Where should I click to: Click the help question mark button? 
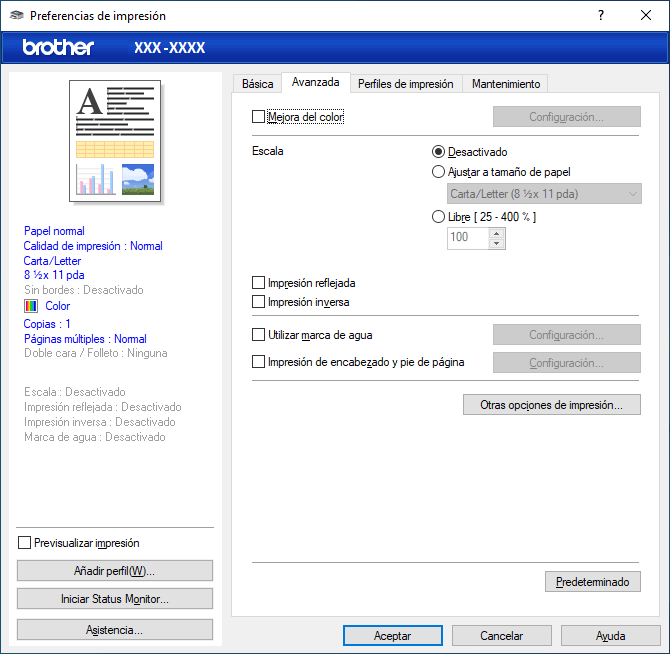pos(600,16)
